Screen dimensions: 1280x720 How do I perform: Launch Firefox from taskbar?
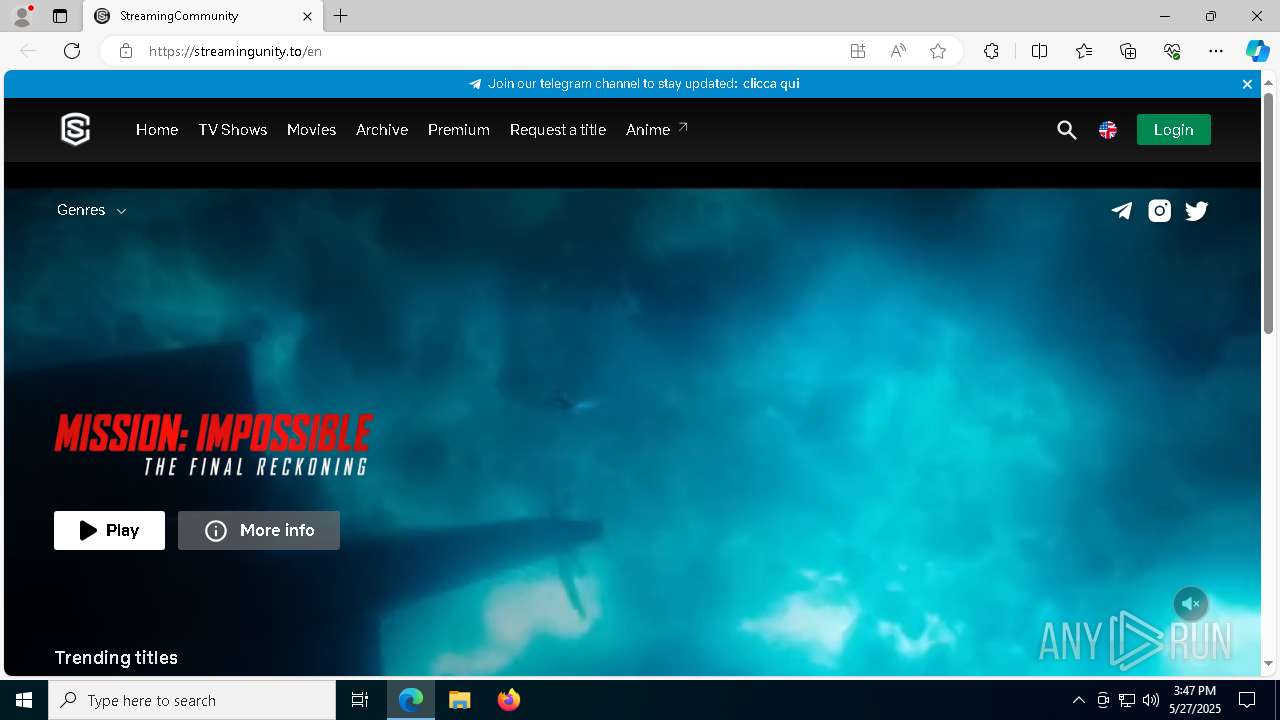[509, 700]
